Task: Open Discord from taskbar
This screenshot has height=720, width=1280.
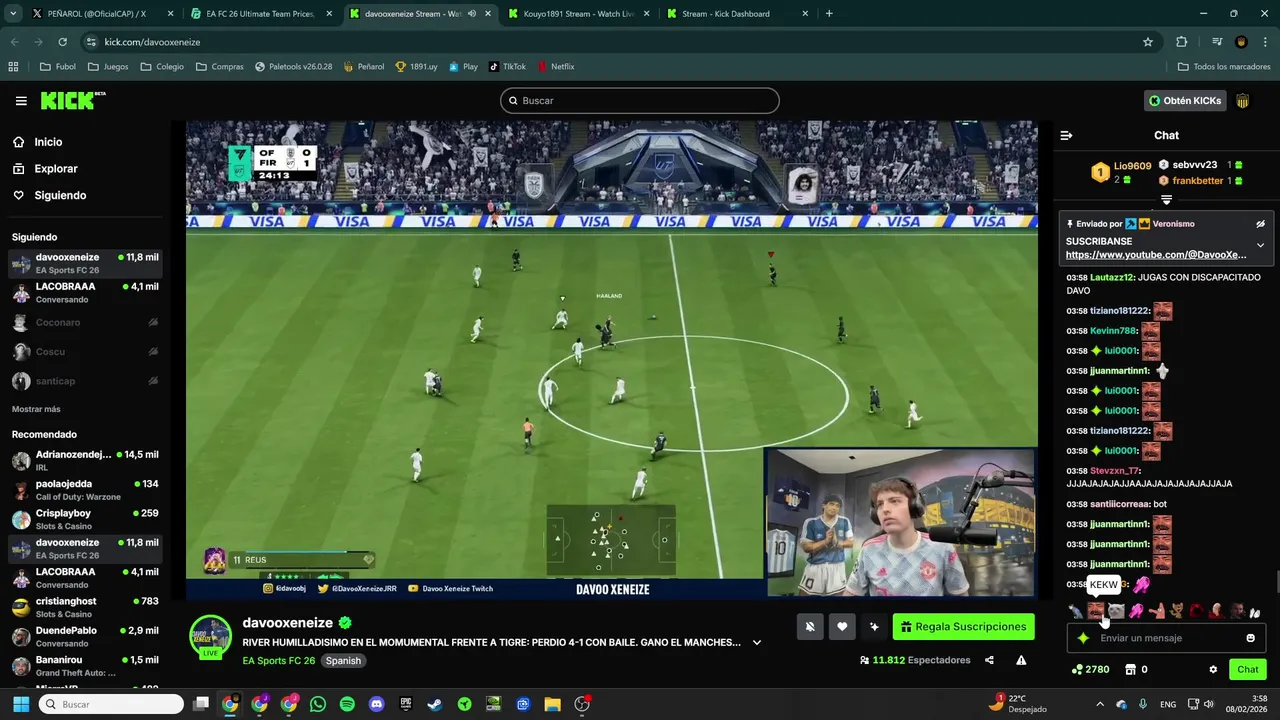Action: (x=376, y=704)
